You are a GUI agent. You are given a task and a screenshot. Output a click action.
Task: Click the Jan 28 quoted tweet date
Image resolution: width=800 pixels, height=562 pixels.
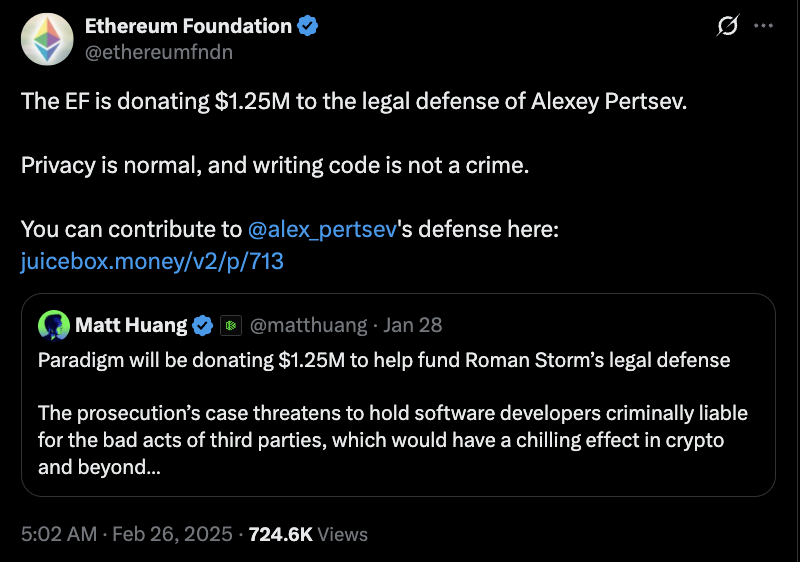[414, 326]
